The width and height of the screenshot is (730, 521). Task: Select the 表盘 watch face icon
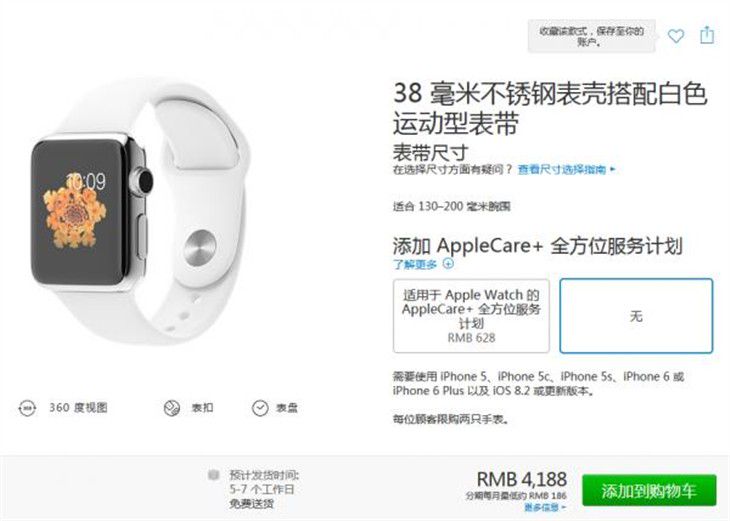260,408
